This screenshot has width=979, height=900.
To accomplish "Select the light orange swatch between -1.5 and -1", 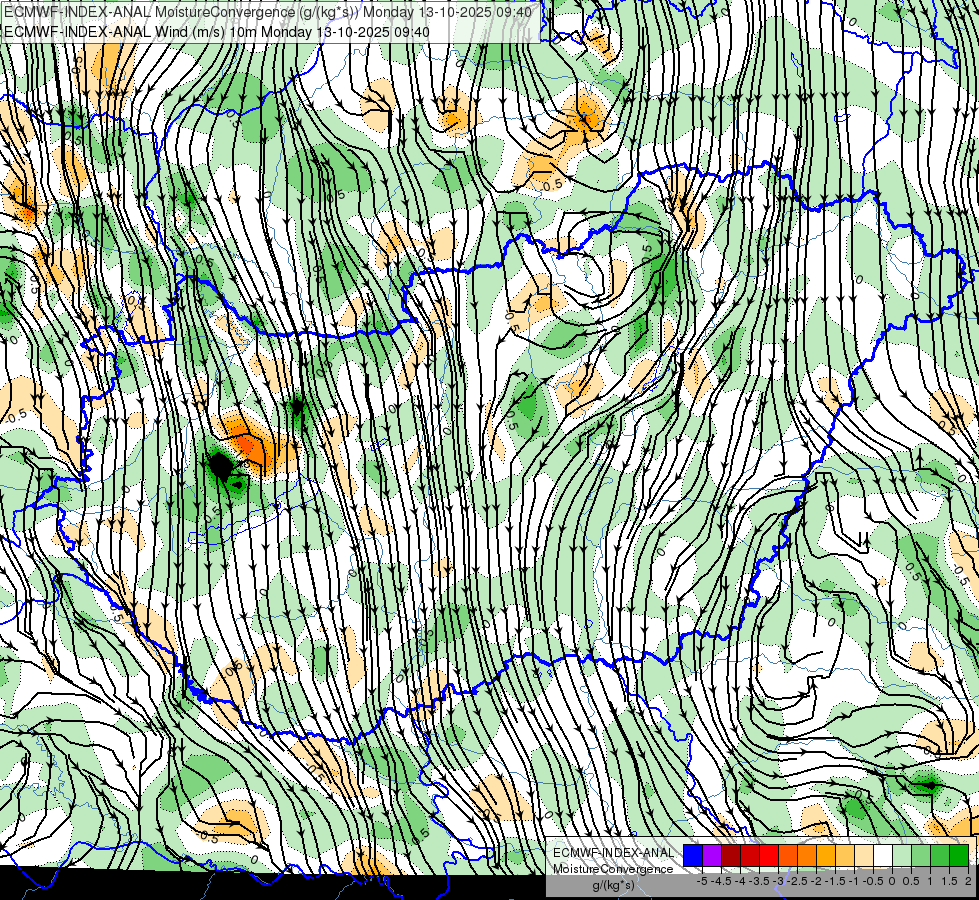I will pos(845,855).
